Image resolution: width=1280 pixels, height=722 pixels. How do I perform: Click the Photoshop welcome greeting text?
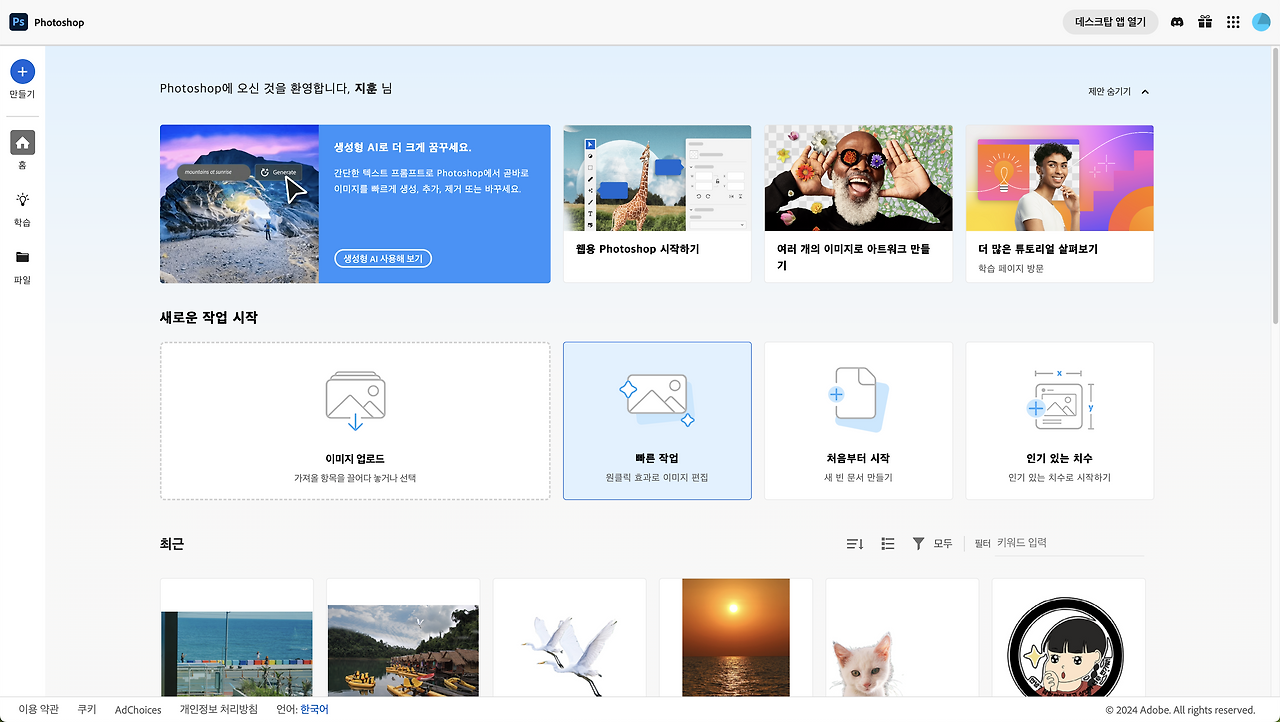276,88
